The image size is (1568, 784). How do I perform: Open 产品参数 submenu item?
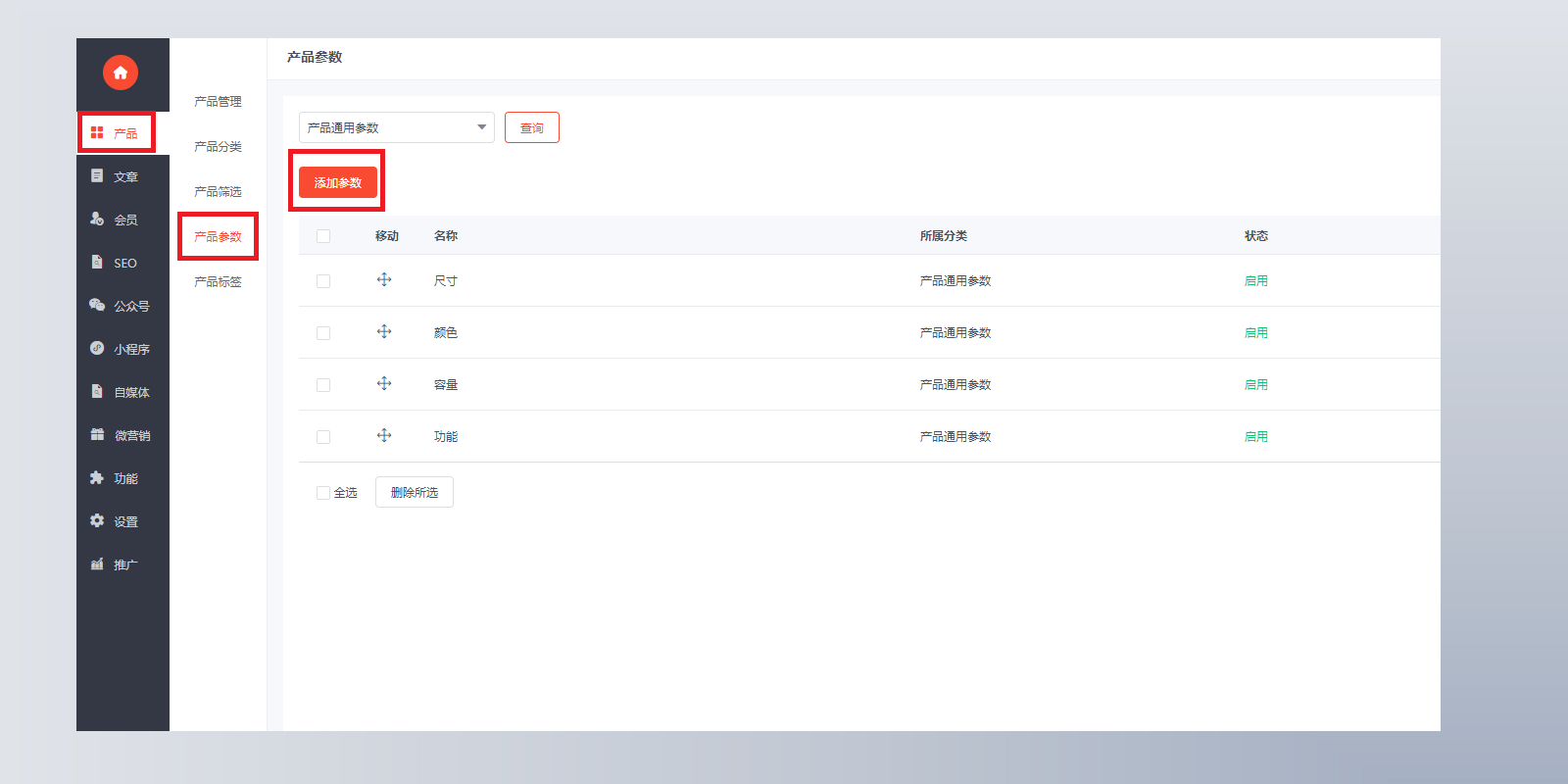(x=218, y=237)
